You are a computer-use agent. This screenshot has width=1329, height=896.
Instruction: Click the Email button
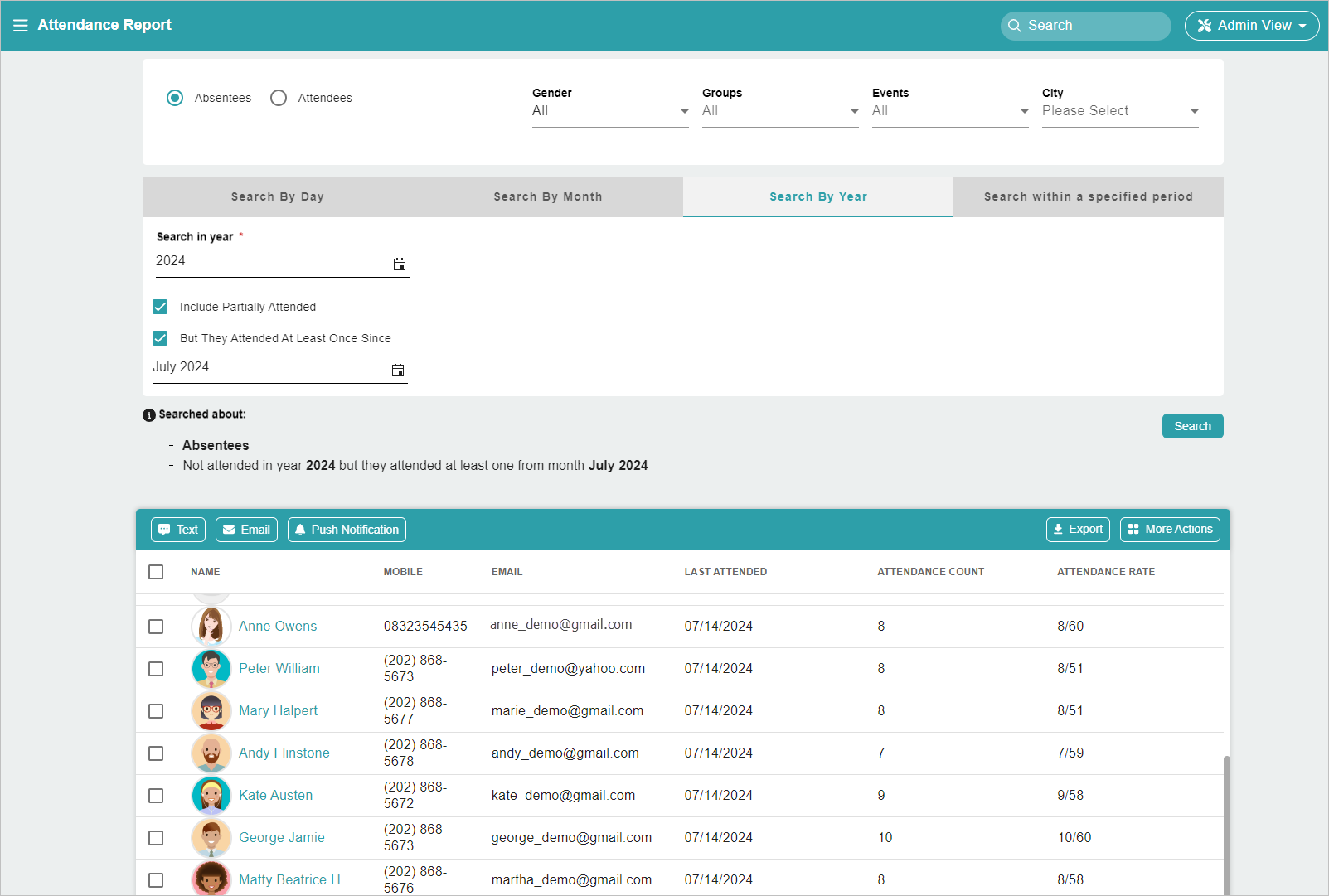pyautogui.click(x=246, y=530)
